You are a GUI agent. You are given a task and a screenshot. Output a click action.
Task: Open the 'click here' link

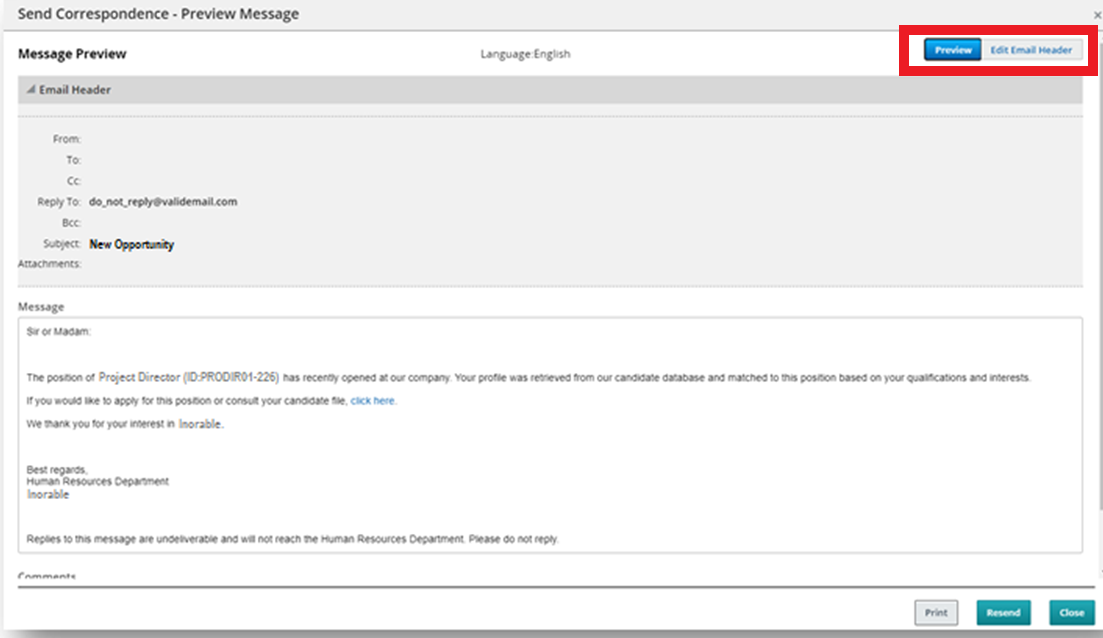tap(373, 401)
